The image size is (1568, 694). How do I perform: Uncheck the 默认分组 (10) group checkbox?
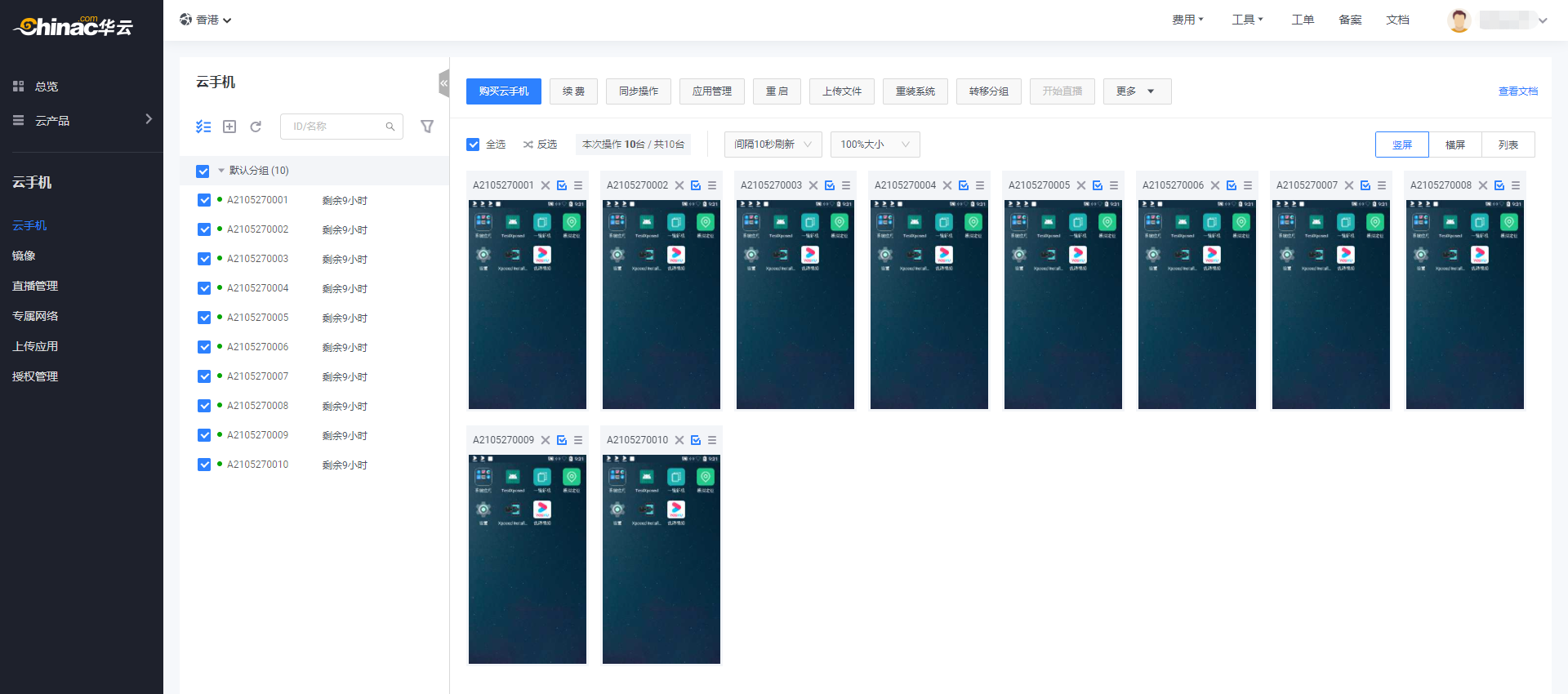coord(203,171)
